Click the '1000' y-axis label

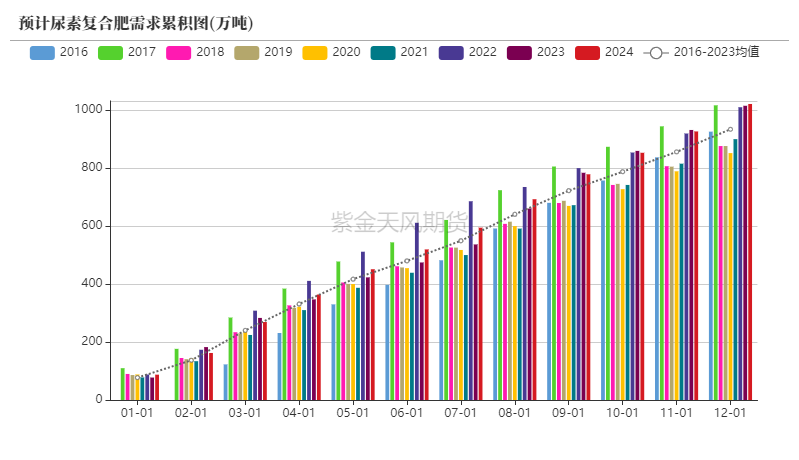[89, 110]
